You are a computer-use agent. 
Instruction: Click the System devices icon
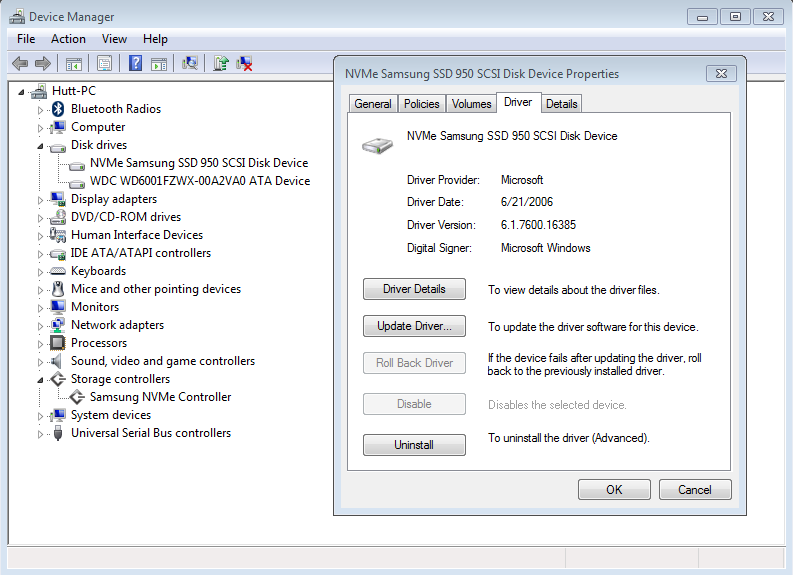(x=58, y=415)
